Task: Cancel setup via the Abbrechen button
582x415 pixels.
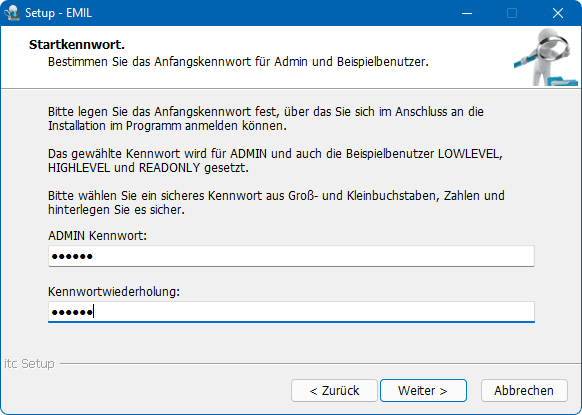Action: pos(524,391)
